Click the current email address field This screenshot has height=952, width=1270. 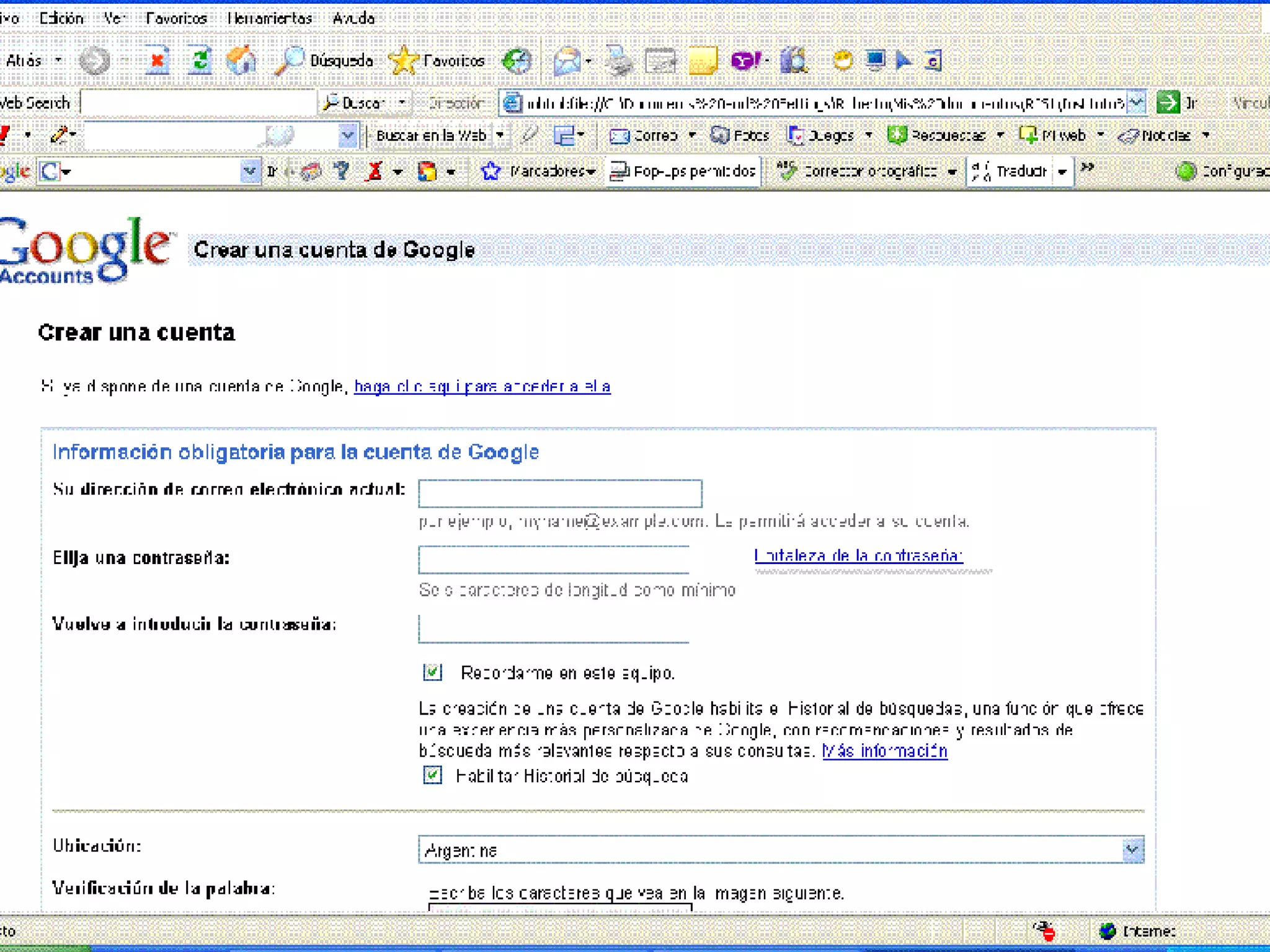click(560, 493)
